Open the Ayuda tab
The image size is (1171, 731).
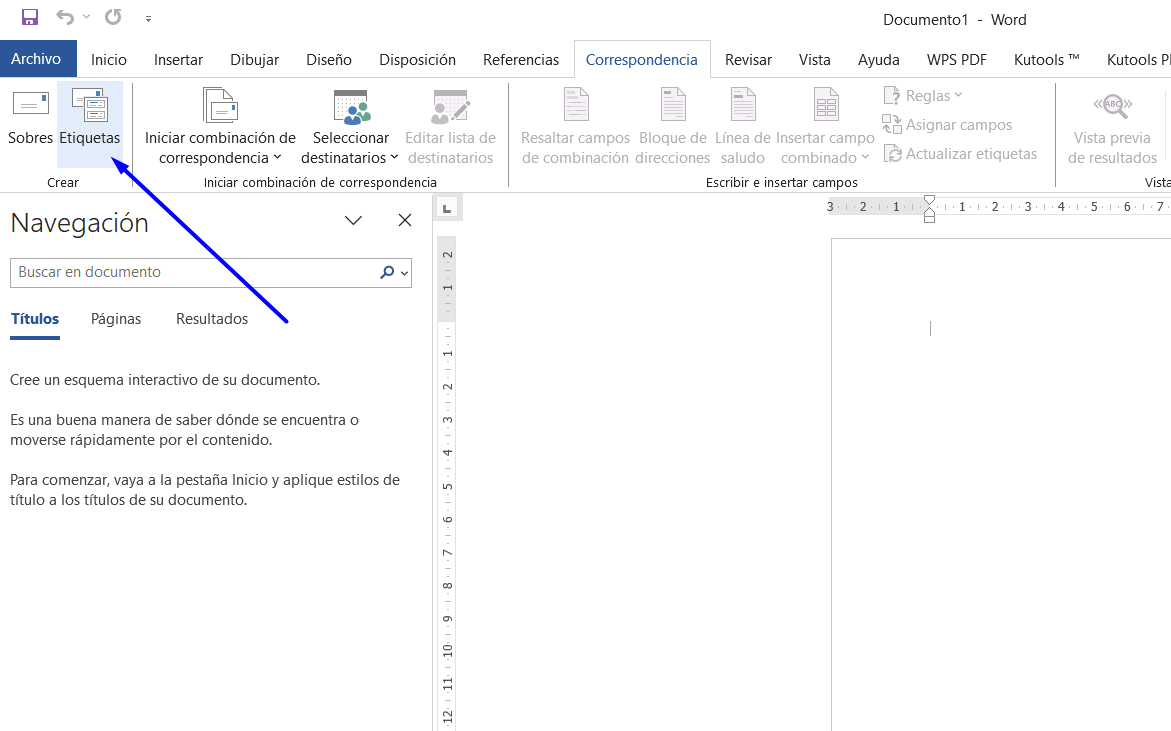[879, 60]
